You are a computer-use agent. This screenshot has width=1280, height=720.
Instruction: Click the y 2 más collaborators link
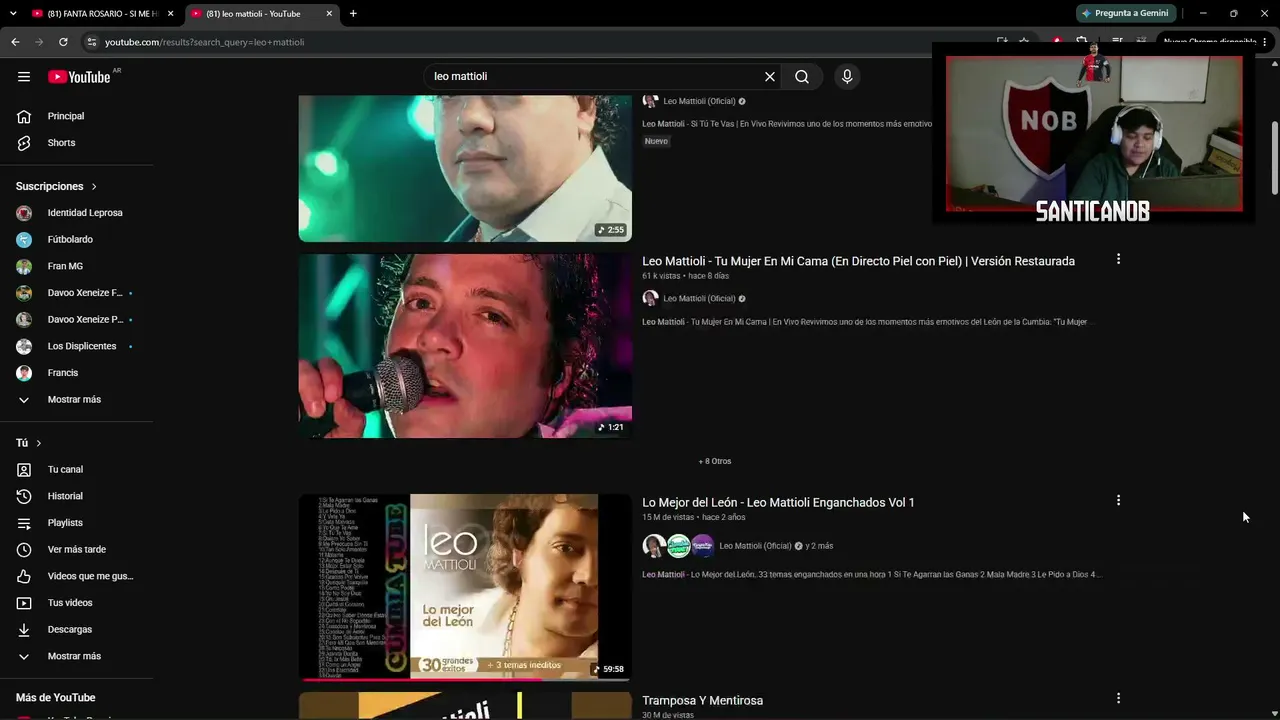(819, 546)
